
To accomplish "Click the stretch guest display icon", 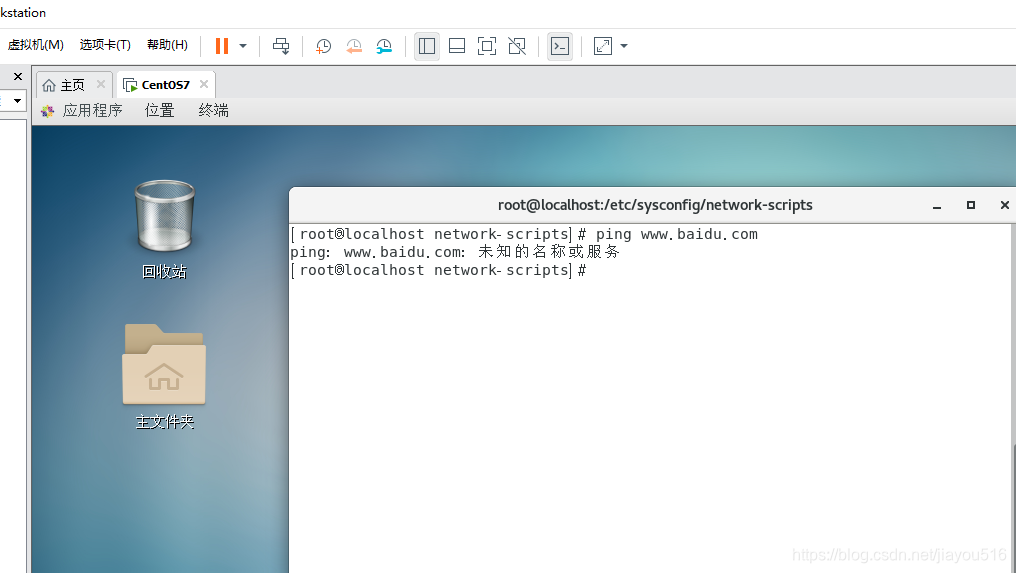I will (603, 46).
